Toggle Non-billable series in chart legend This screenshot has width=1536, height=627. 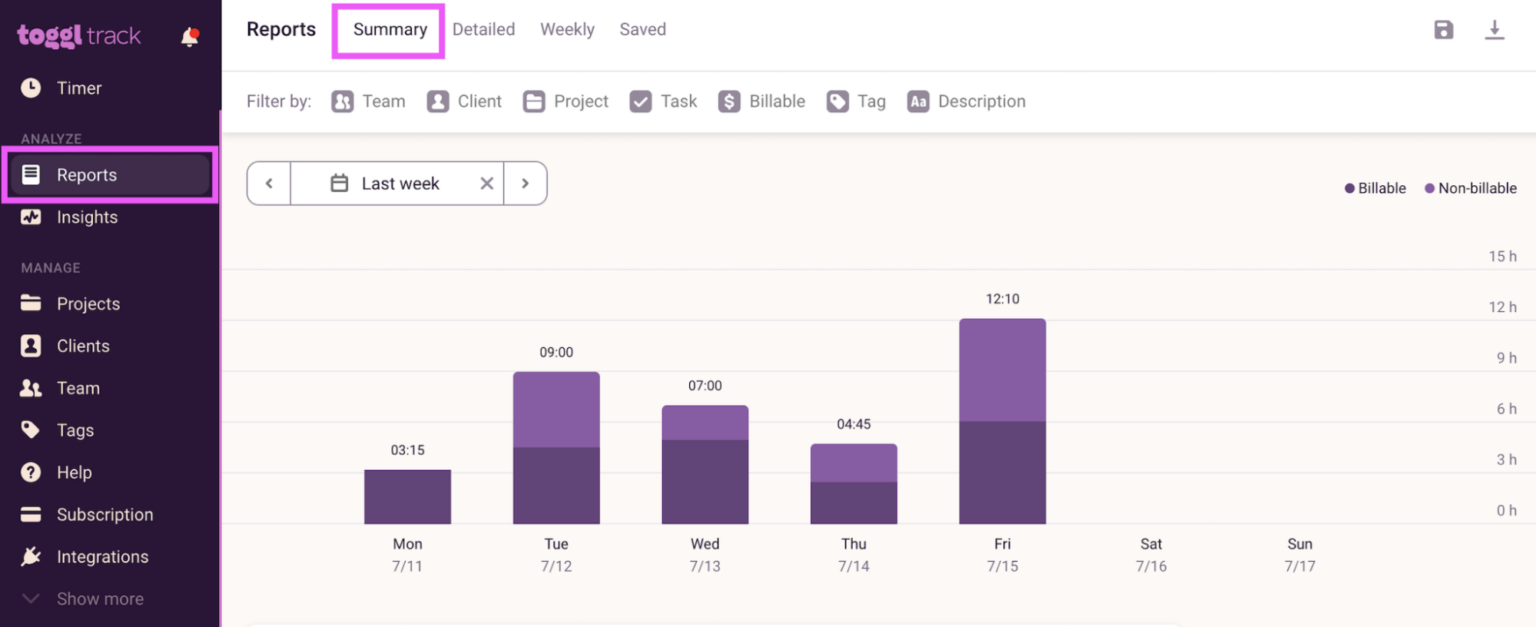[x=1470, y=188]
